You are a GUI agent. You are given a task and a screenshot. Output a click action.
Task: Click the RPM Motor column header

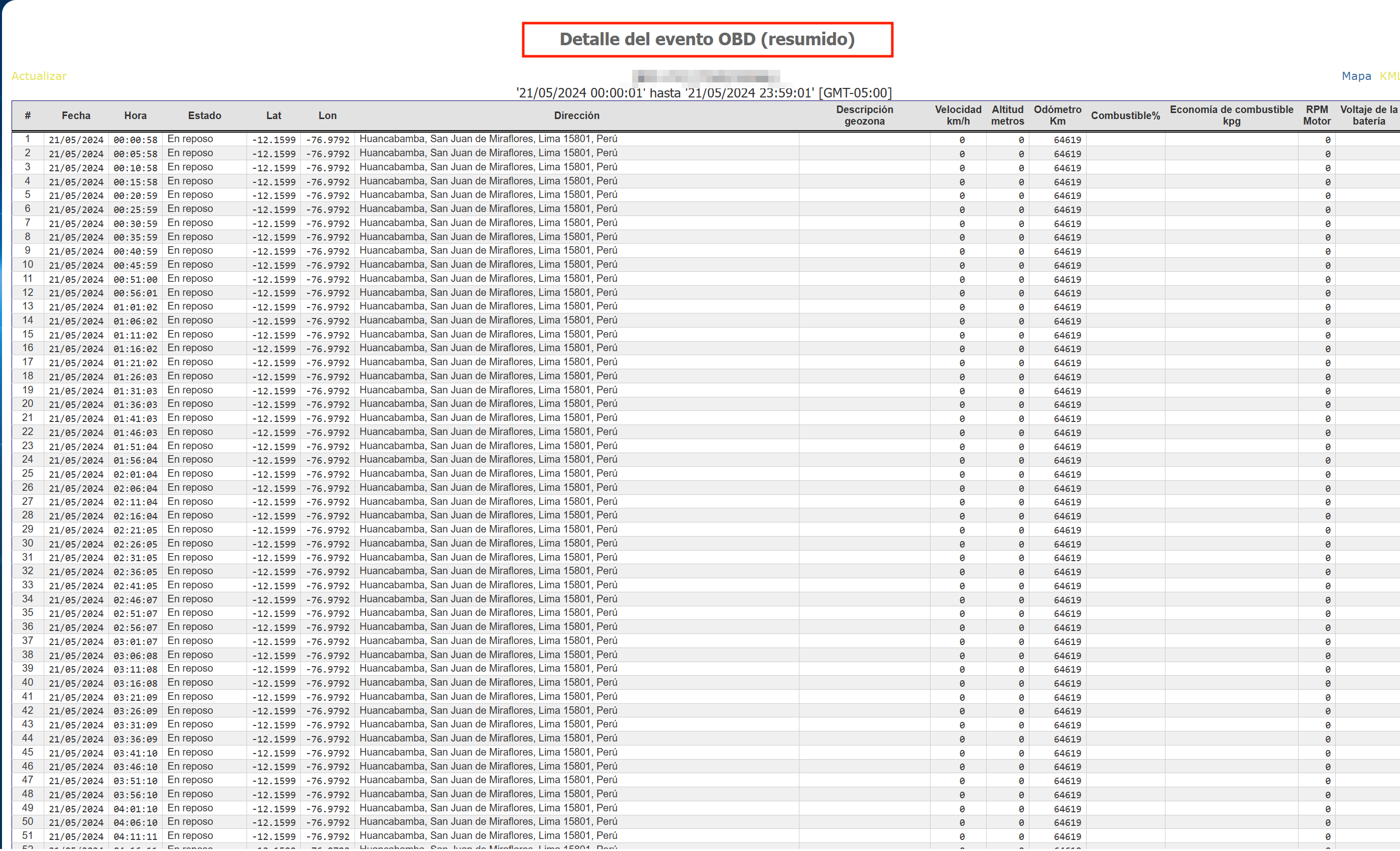point(1317,116)
